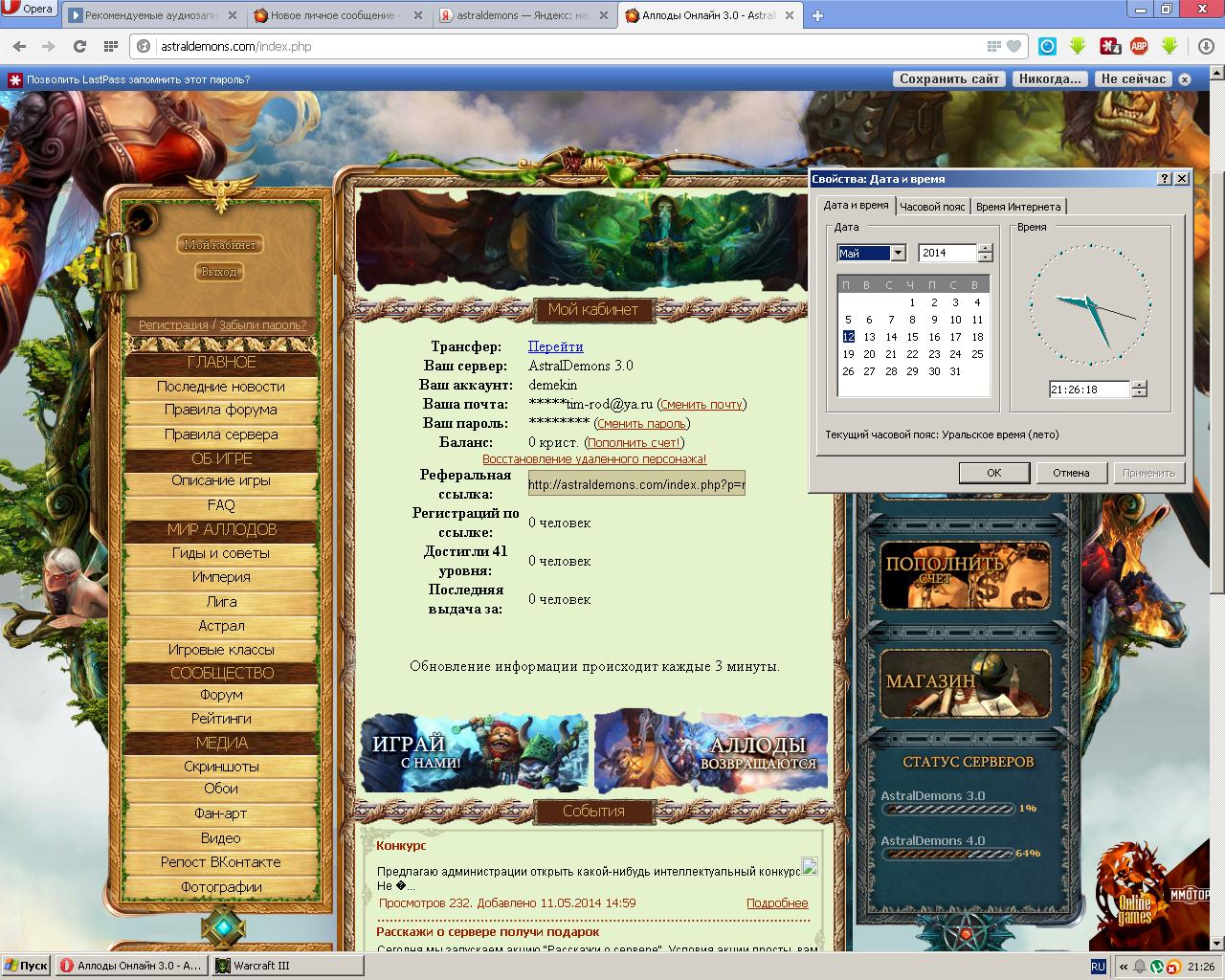Increase the time with spinner up arrow
Viewport: 1225px width, 980px height.
point(1139,385)
